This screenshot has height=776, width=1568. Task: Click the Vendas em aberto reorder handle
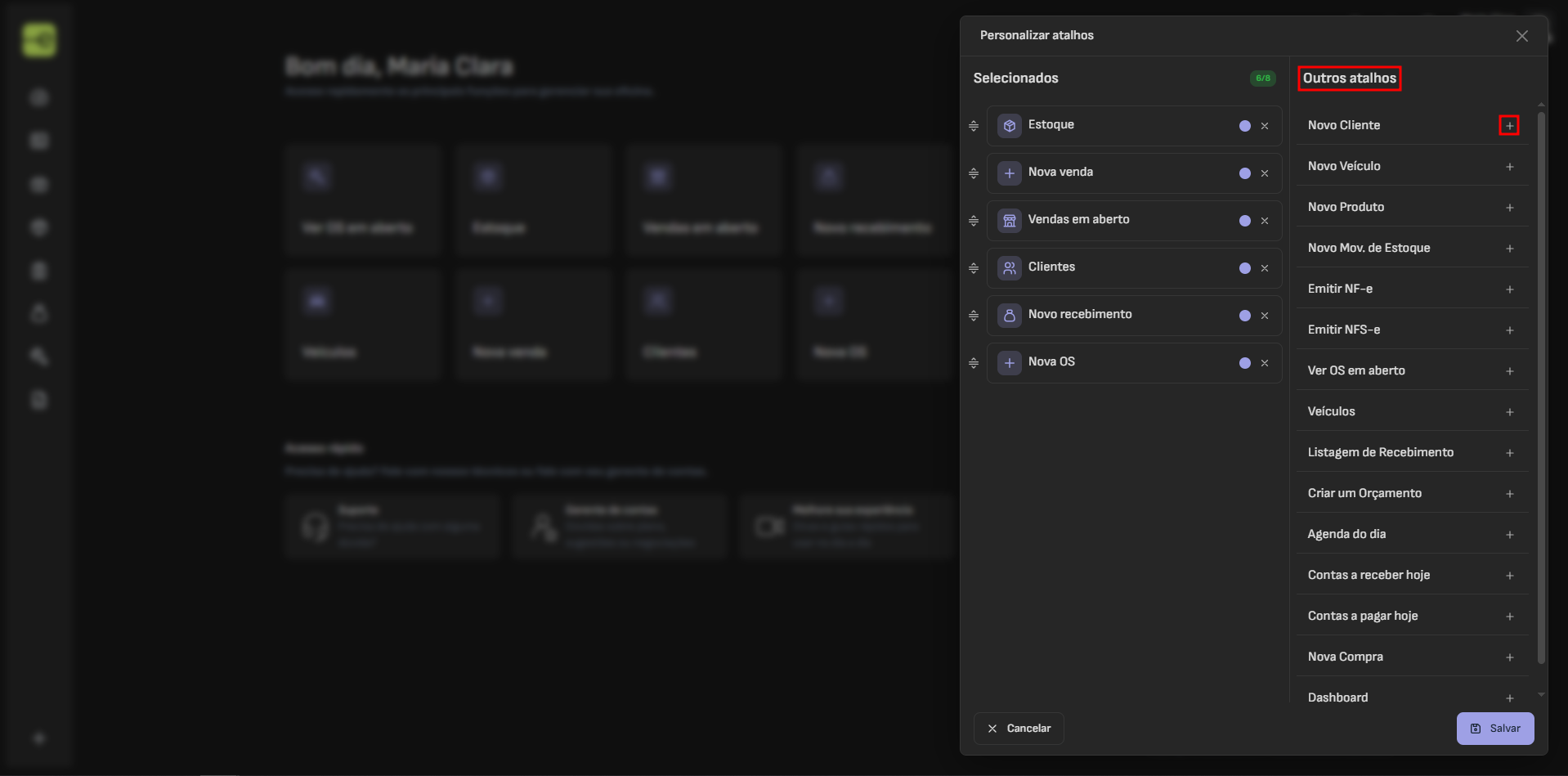(974, 221)
